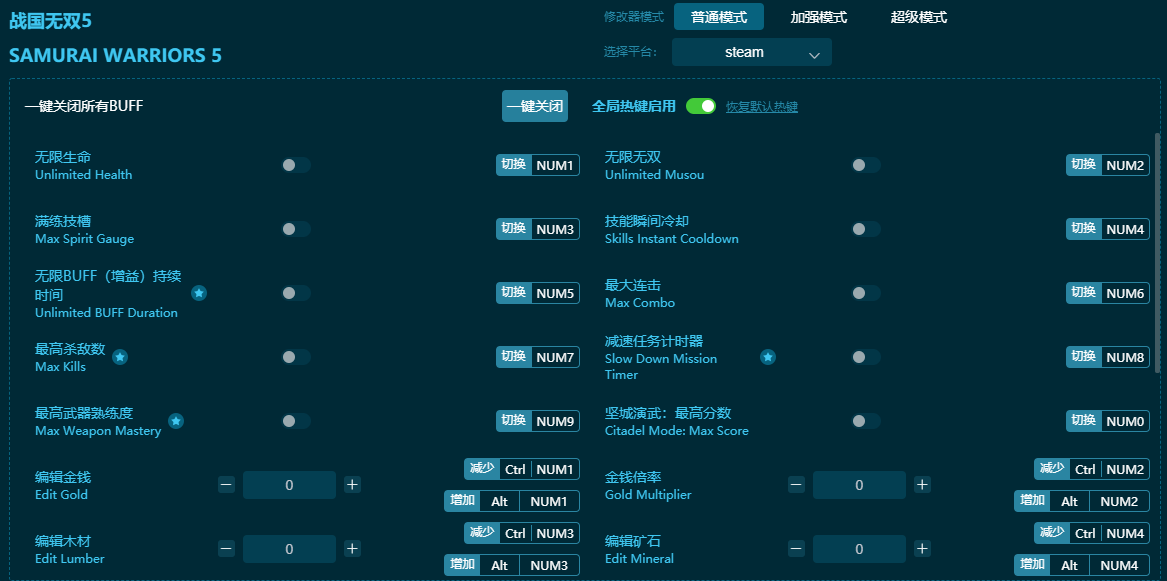The width and height of the screenshot is (1167, 581).
Task: Click the 恢复默认热键 link
Action: coord(761,107)
